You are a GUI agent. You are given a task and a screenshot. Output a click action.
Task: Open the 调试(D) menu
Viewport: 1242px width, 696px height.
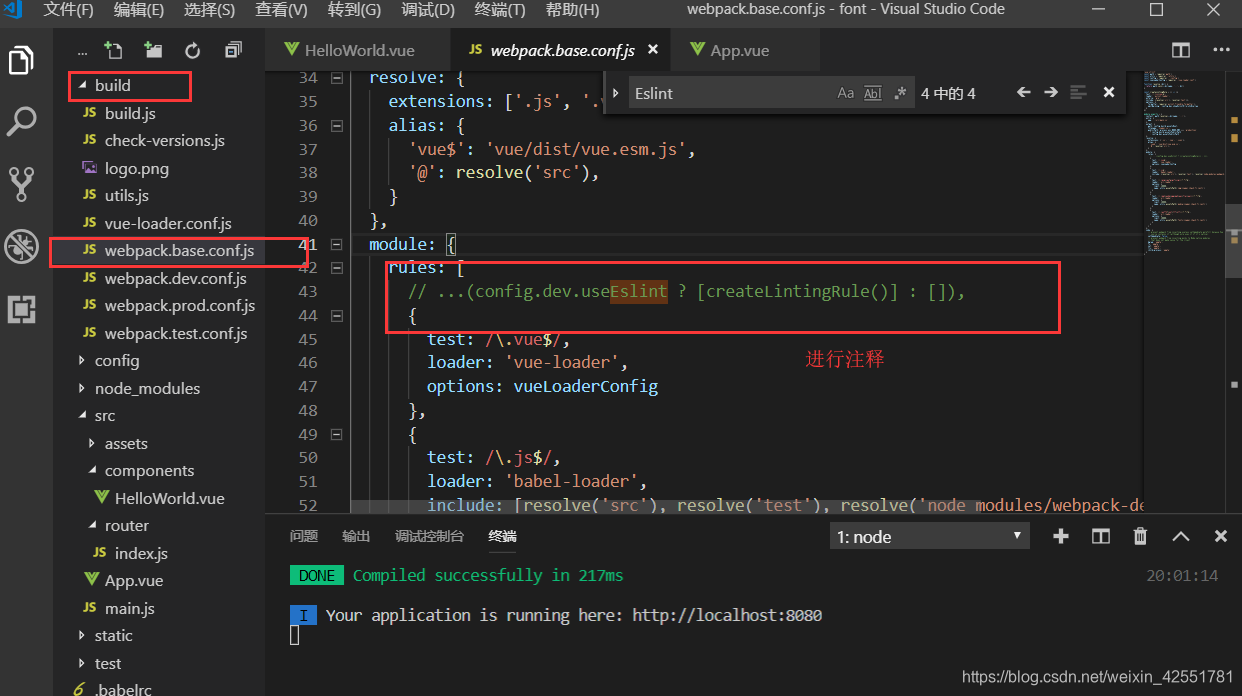point(427,10)
